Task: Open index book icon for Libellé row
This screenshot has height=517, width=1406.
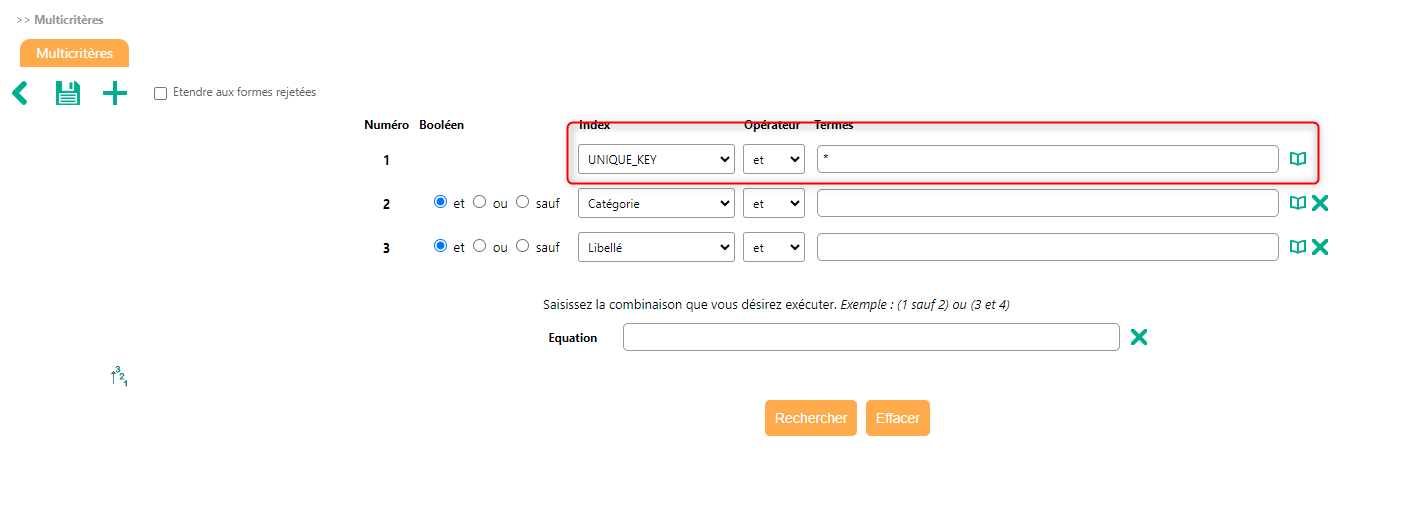Action: 1297,247
